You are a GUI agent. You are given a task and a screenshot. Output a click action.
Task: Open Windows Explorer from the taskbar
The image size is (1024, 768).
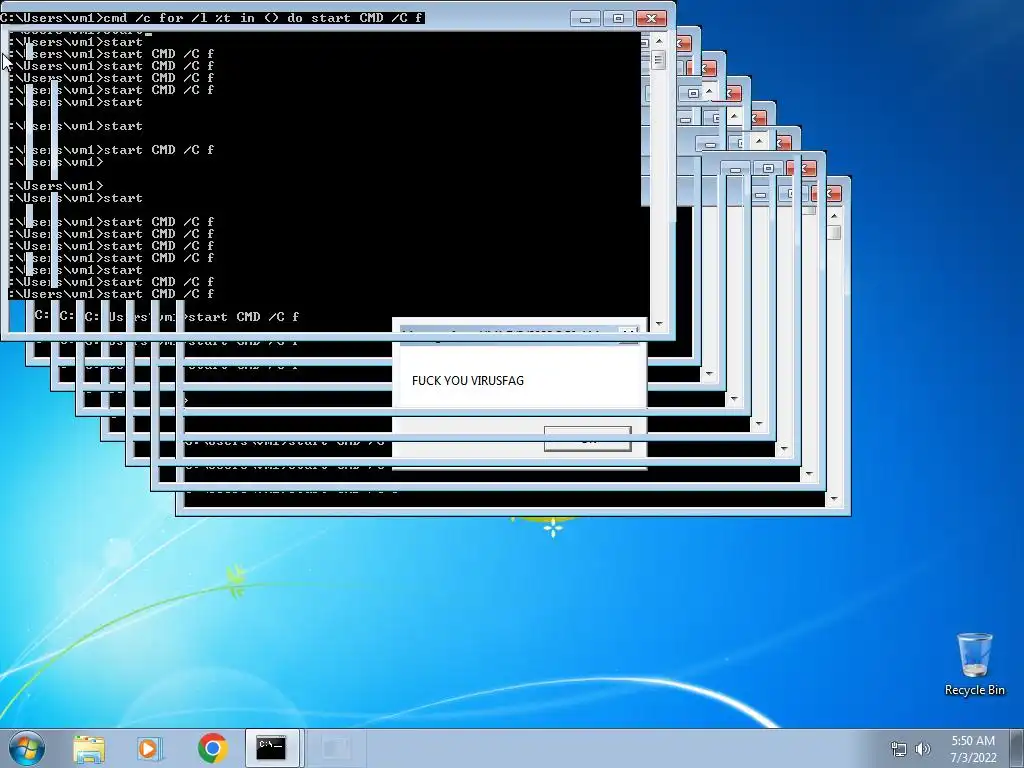89,748
